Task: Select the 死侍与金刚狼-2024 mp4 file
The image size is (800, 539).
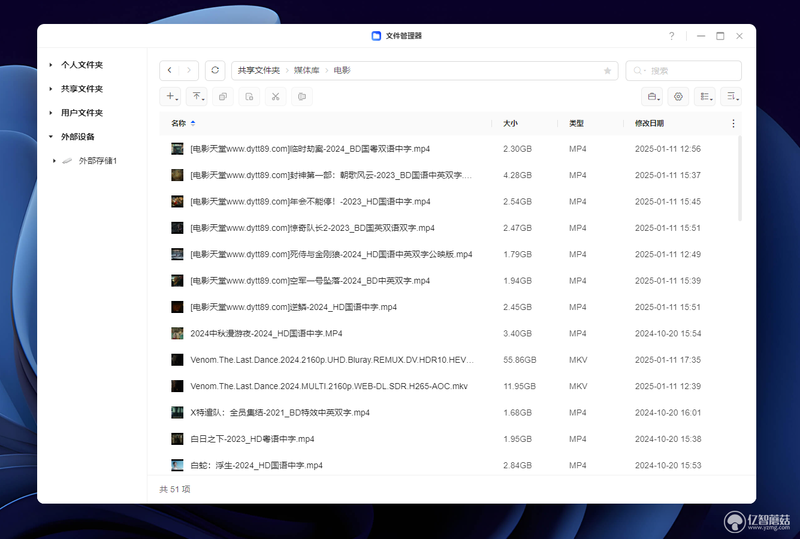Action: click(449, 254)
